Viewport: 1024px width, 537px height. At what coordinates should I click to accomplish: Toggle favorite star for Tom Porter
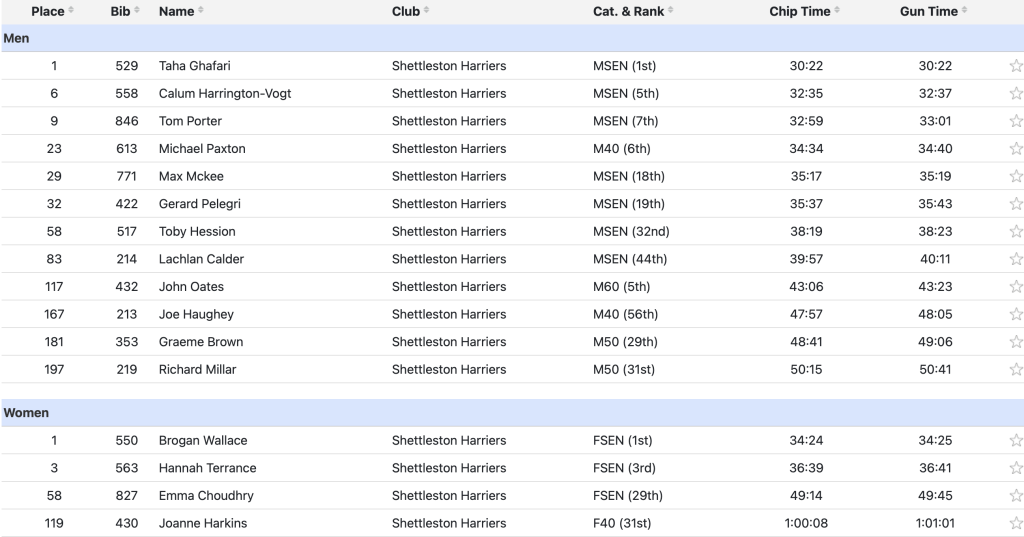(1016, 121)
